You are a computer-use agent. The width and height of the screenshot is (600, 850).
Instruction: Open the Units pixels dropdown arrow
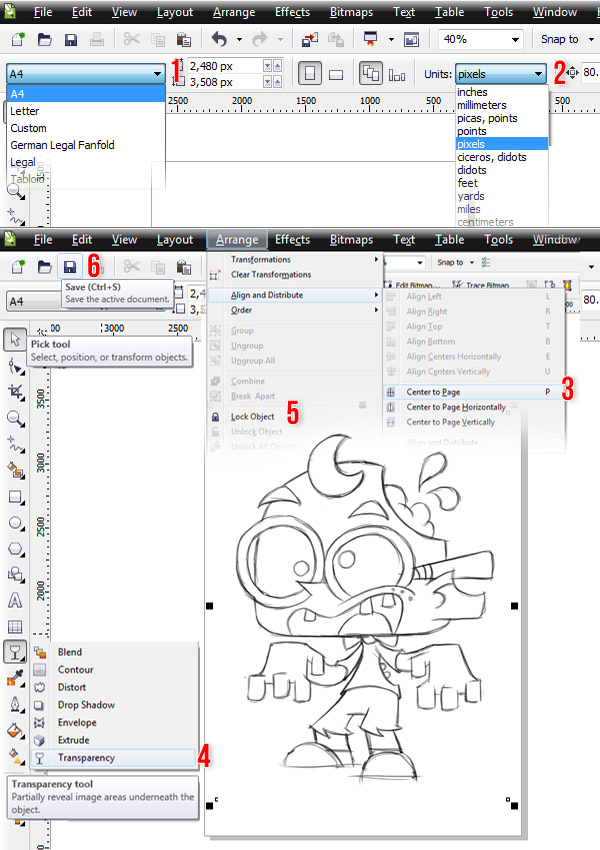click(538, 74)
